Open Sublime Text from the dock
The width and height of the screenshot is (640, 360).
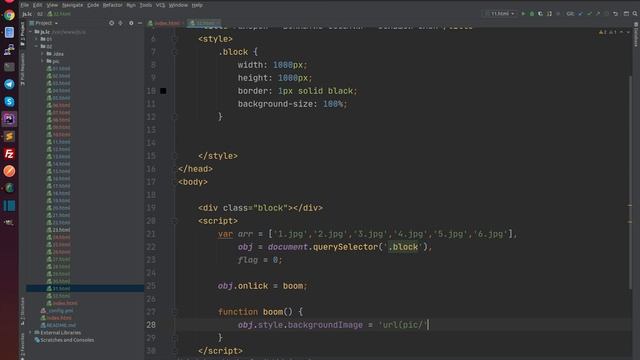tap(9, 136)
